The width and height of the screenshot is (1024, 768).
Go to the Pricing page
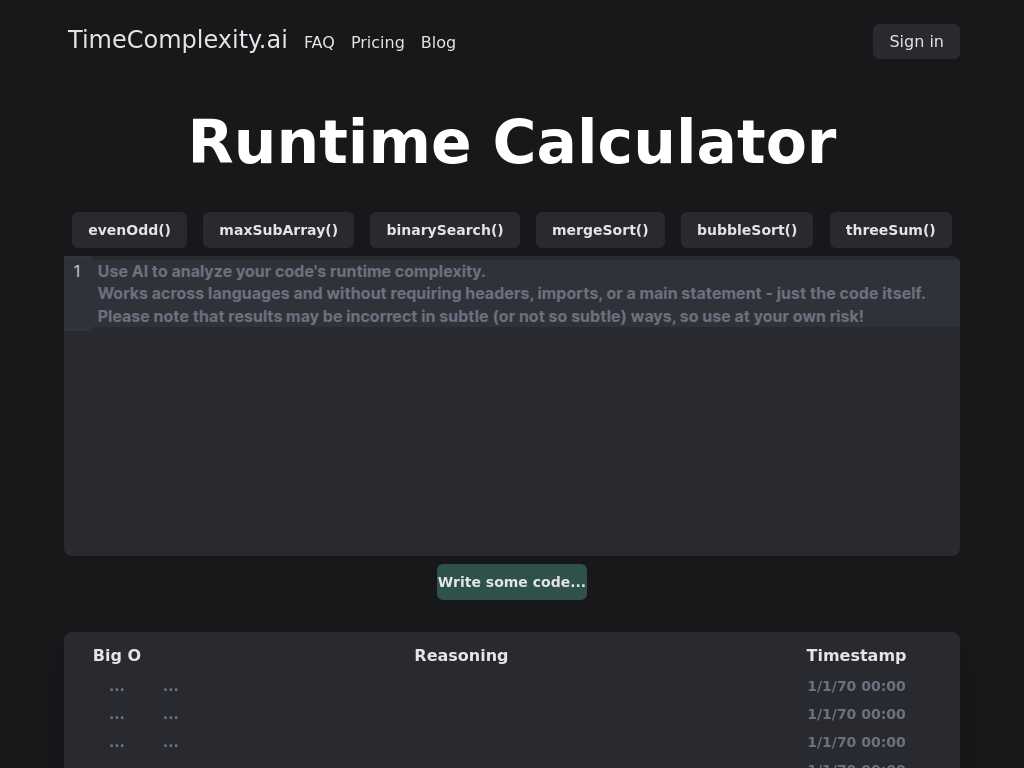(377, 42)
